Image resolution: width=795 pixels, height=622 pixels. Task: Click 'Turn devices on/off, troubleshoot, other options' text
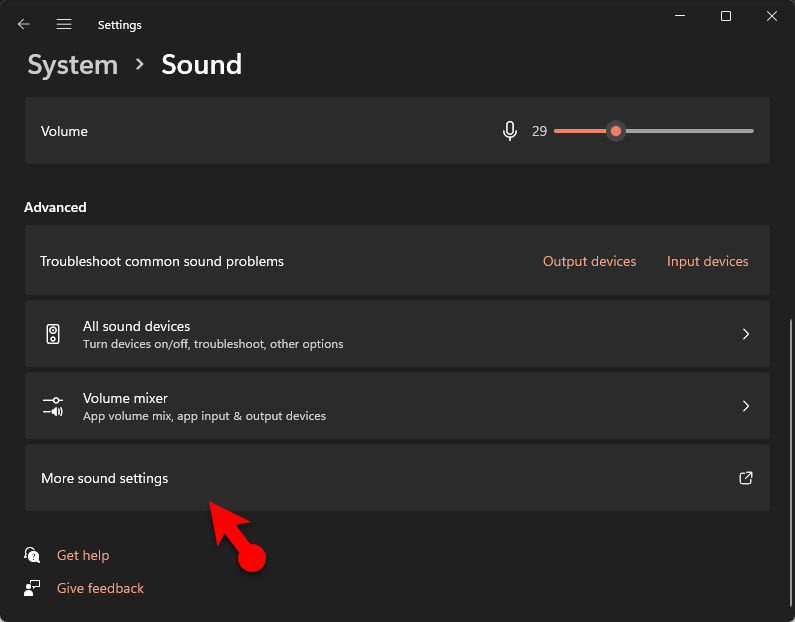click(213, 344)
